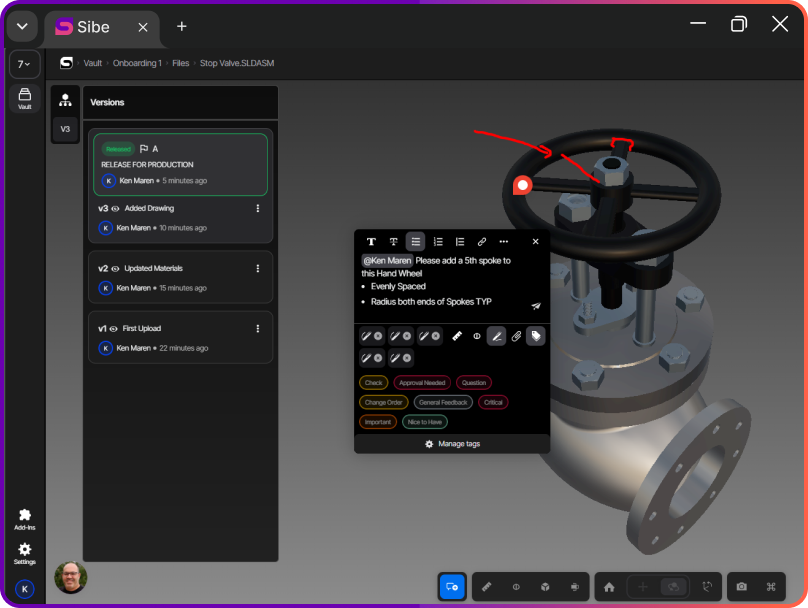Select the Critical tag

pyautogui.click(x=493, y=402)
